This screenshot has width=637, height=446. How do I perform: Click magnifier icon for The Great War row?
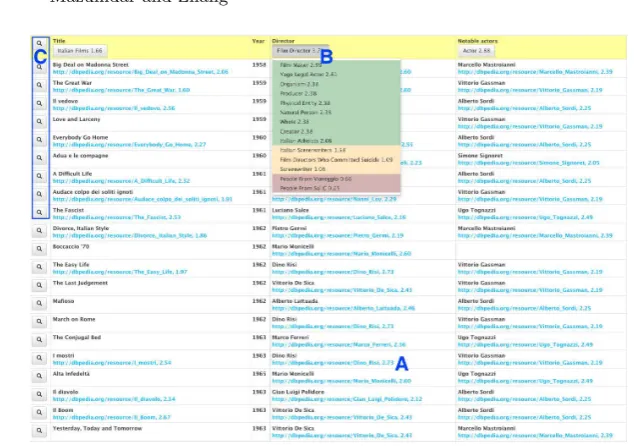tap(39, 85)
